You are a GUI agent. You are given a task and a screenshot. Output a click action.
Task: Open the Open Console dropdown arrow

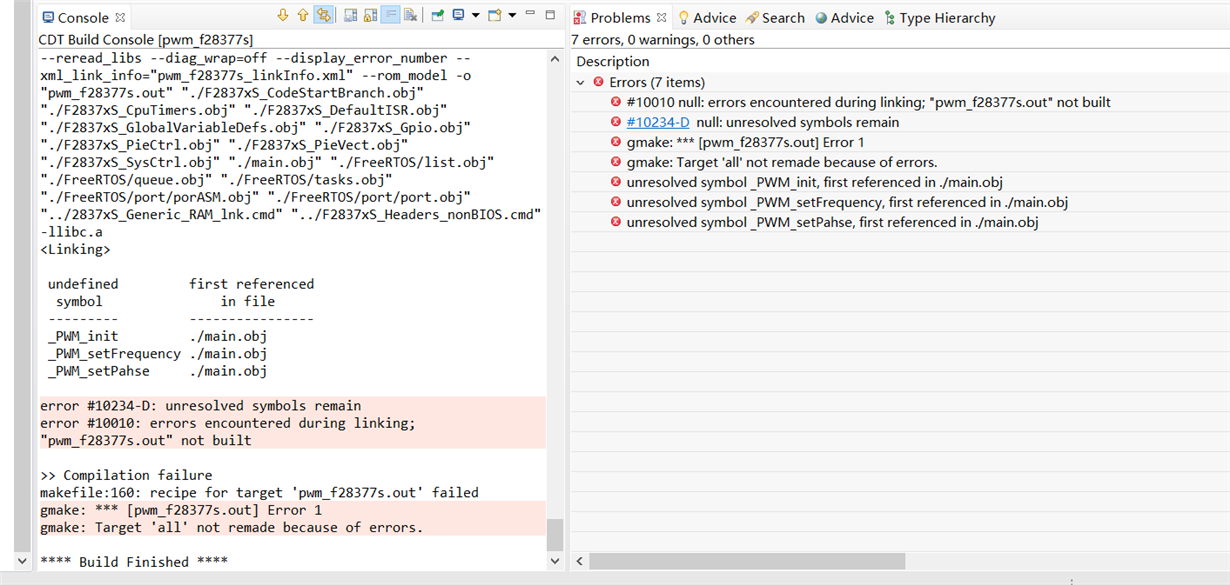(512, 16)
